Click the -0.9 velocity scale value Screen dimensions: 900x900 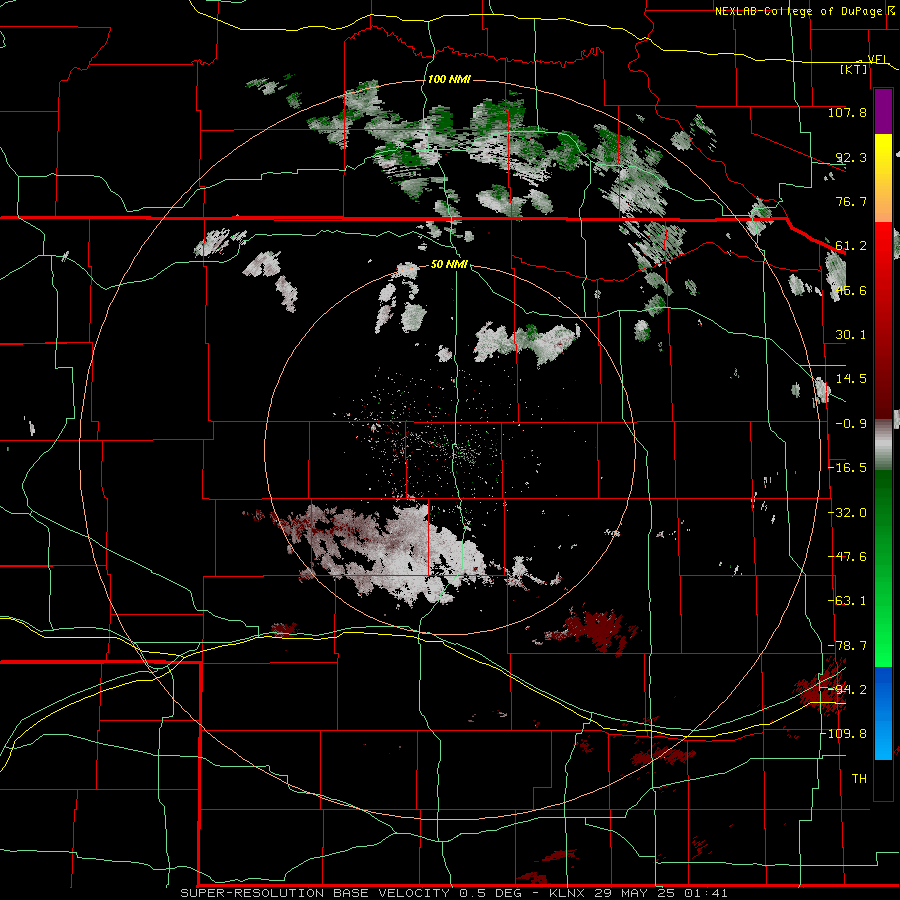click(851, 424)
